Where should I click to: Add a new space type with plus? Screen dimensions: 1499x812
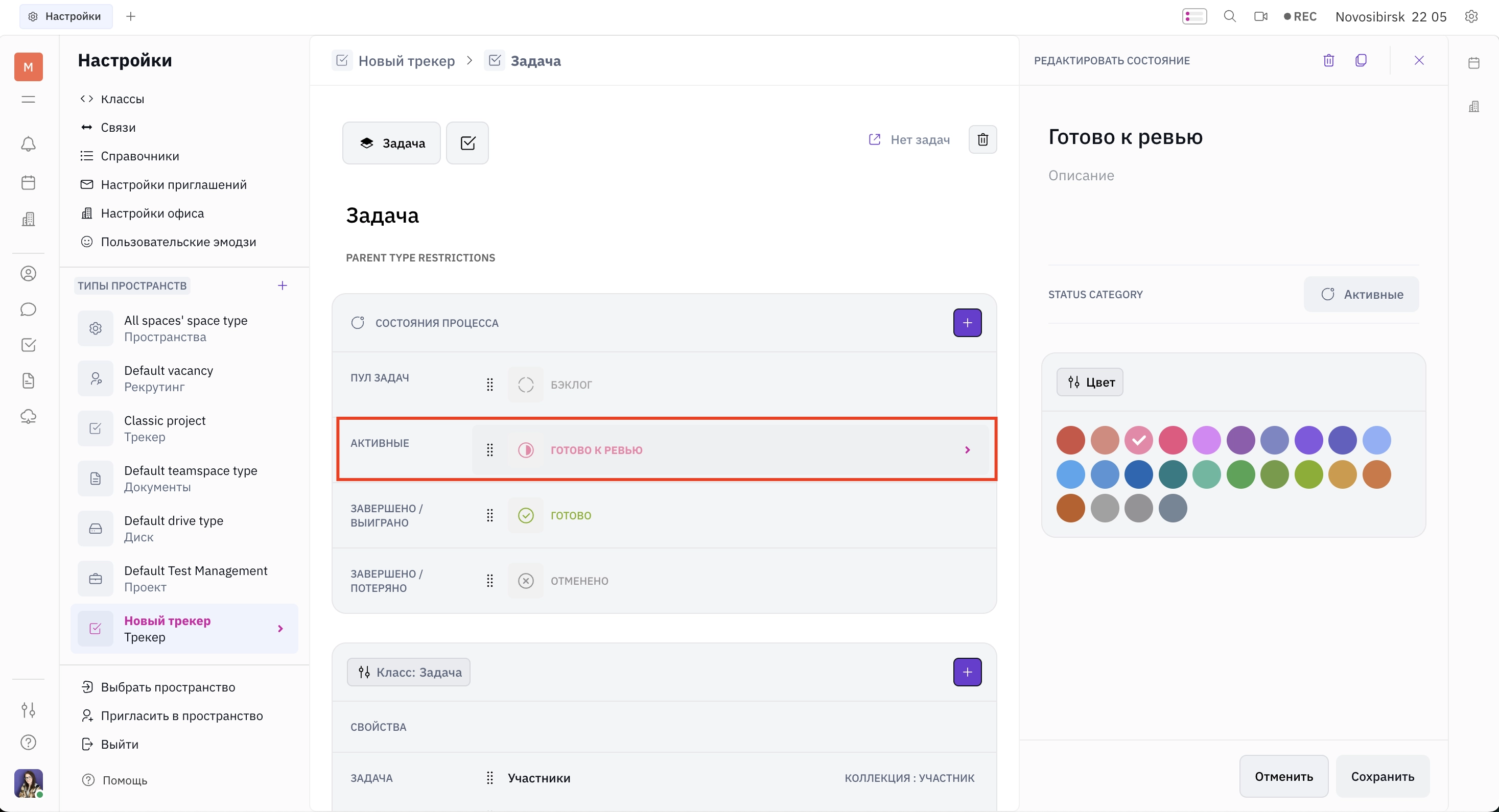[x=282, y=285]
